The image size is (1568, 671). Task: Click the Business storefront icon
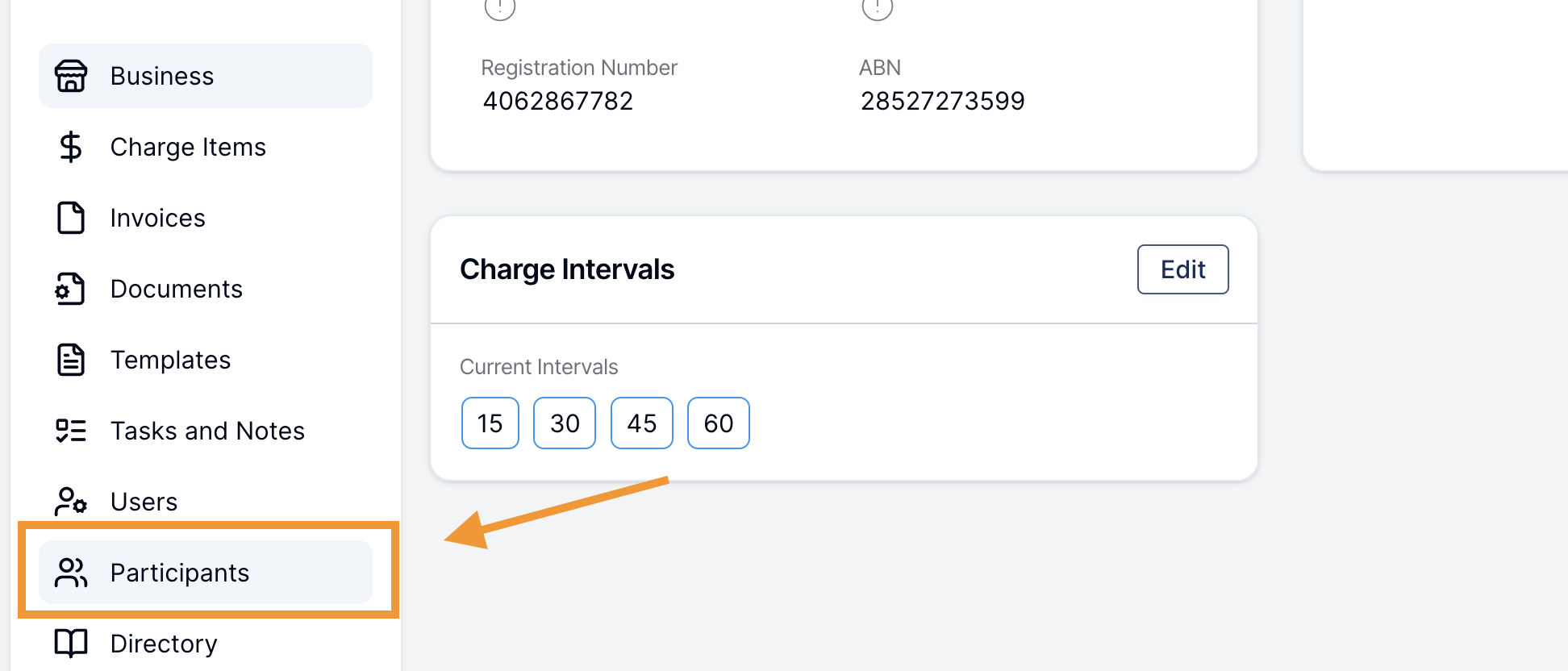(71, 76)
